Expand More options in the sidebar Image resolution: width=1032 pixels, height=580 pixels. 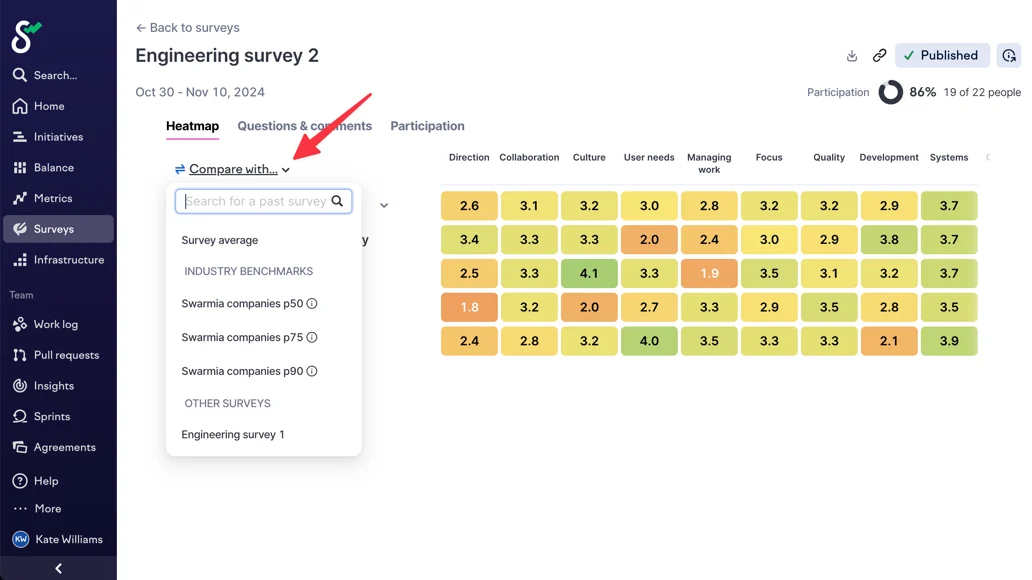click(x=47, y=508)
